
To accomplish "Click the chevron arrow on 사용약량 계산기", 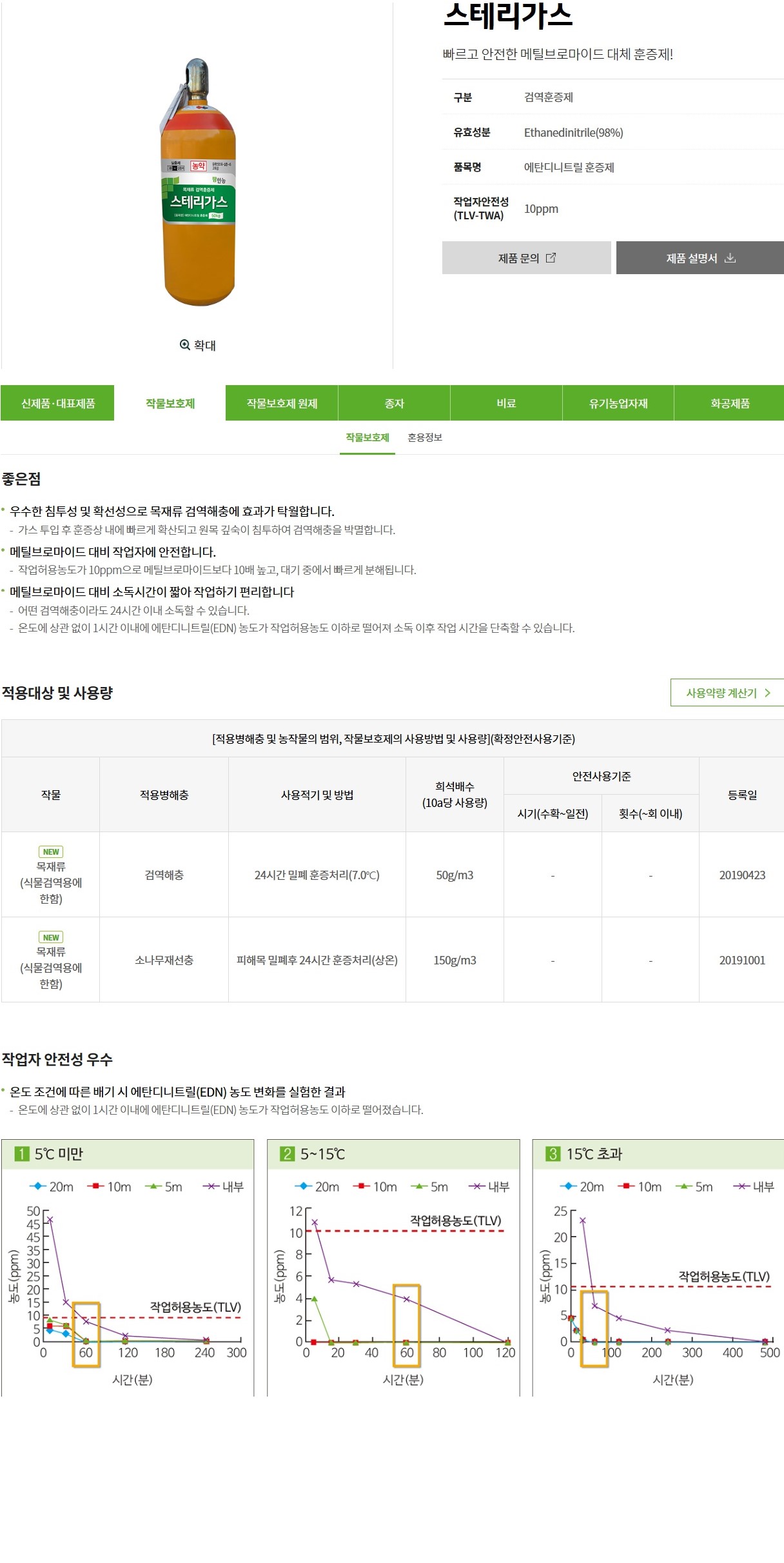I will tap(767, 693).
